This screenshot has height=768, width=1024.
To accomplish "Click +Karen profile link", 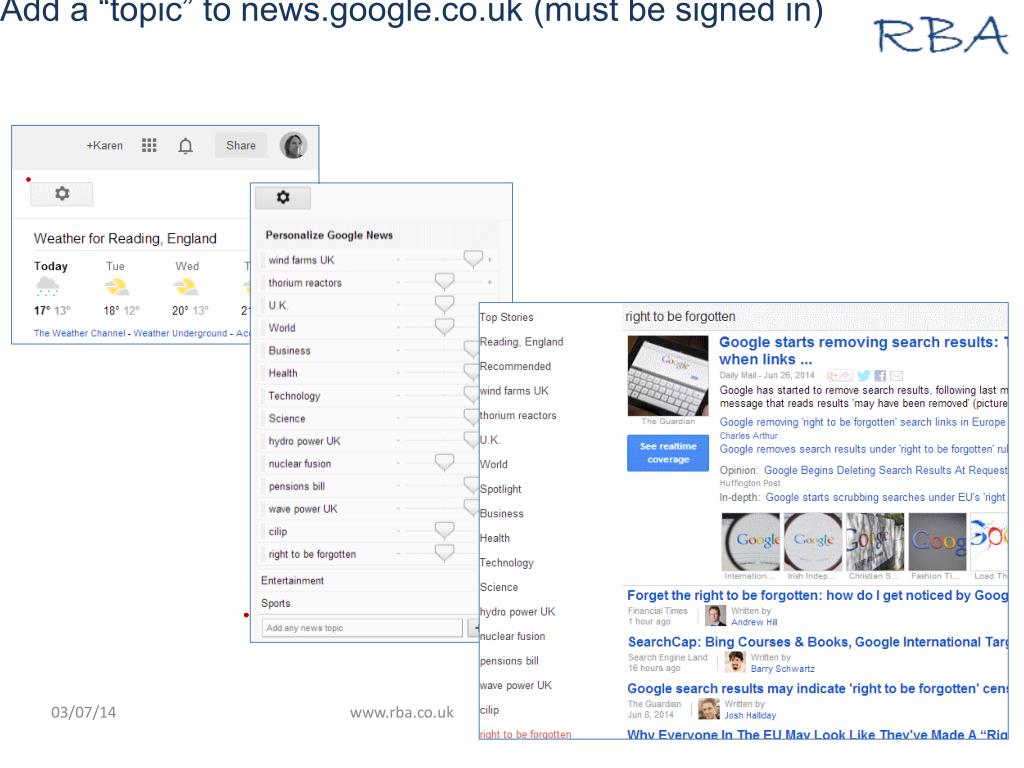I will tap(104, 146).
